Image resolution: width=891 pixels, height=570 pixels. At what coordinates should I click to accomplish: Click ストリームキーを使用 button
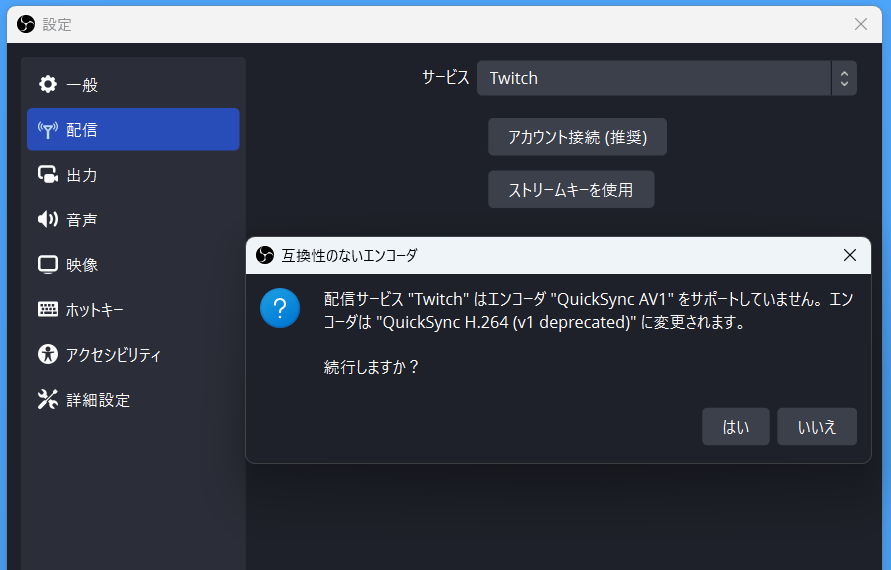(571, 189)
